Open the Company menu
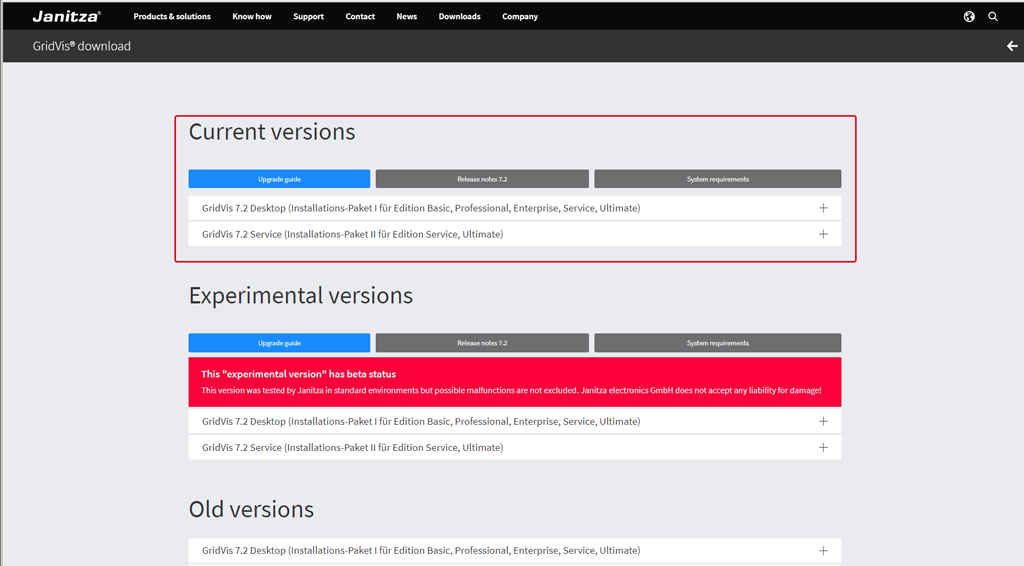1024x566 pixels. [x=520, y=16]
